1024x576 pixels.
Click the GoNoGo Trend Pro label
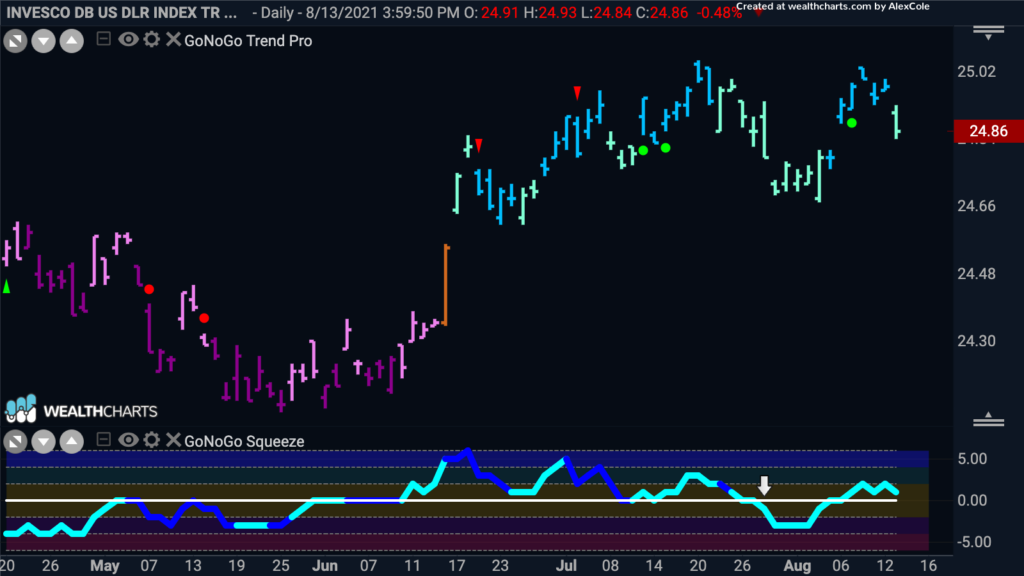pos(248,40)
